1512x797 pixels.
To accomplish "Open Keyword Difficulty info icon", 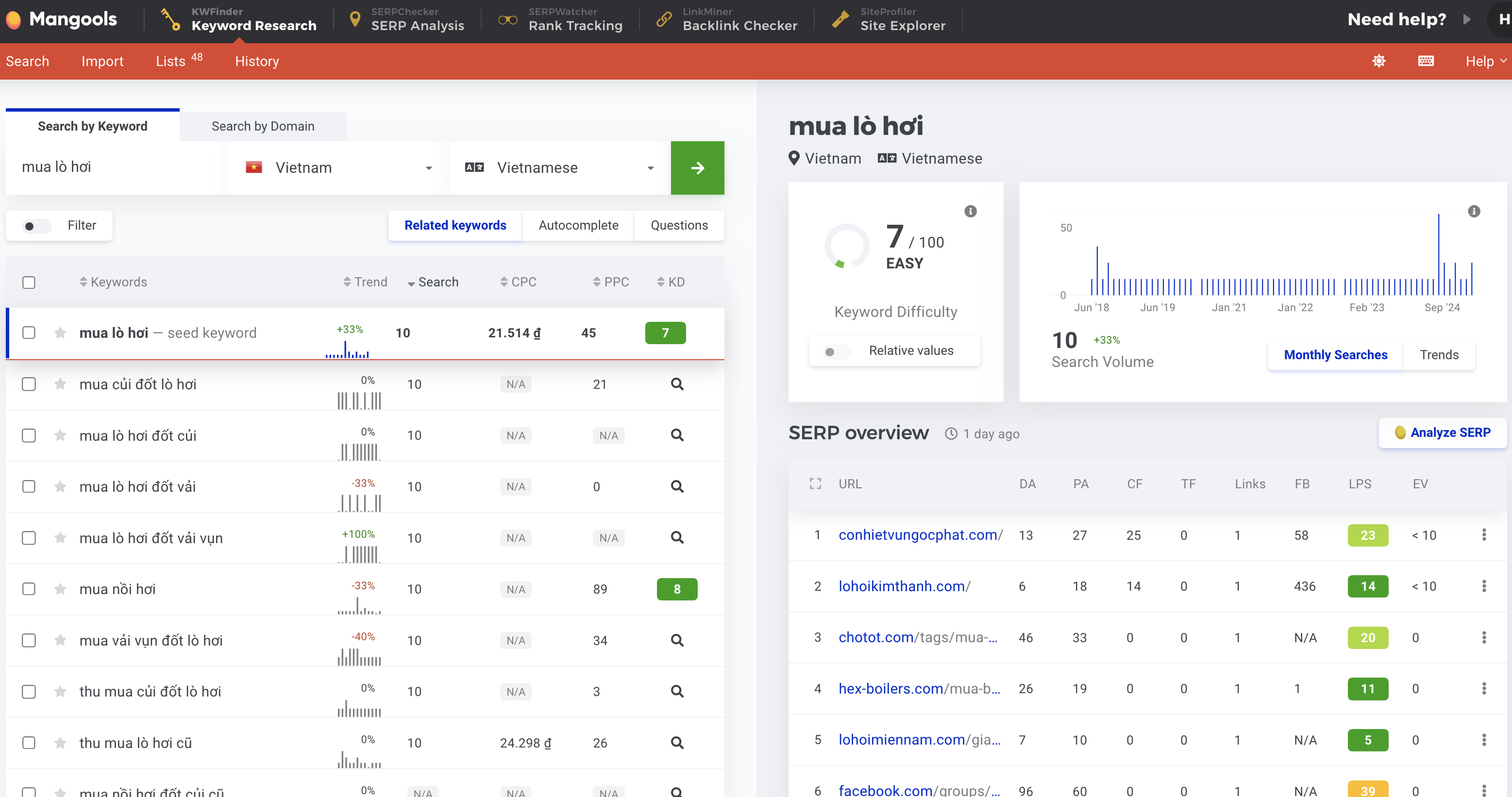I will click(970, 211).
